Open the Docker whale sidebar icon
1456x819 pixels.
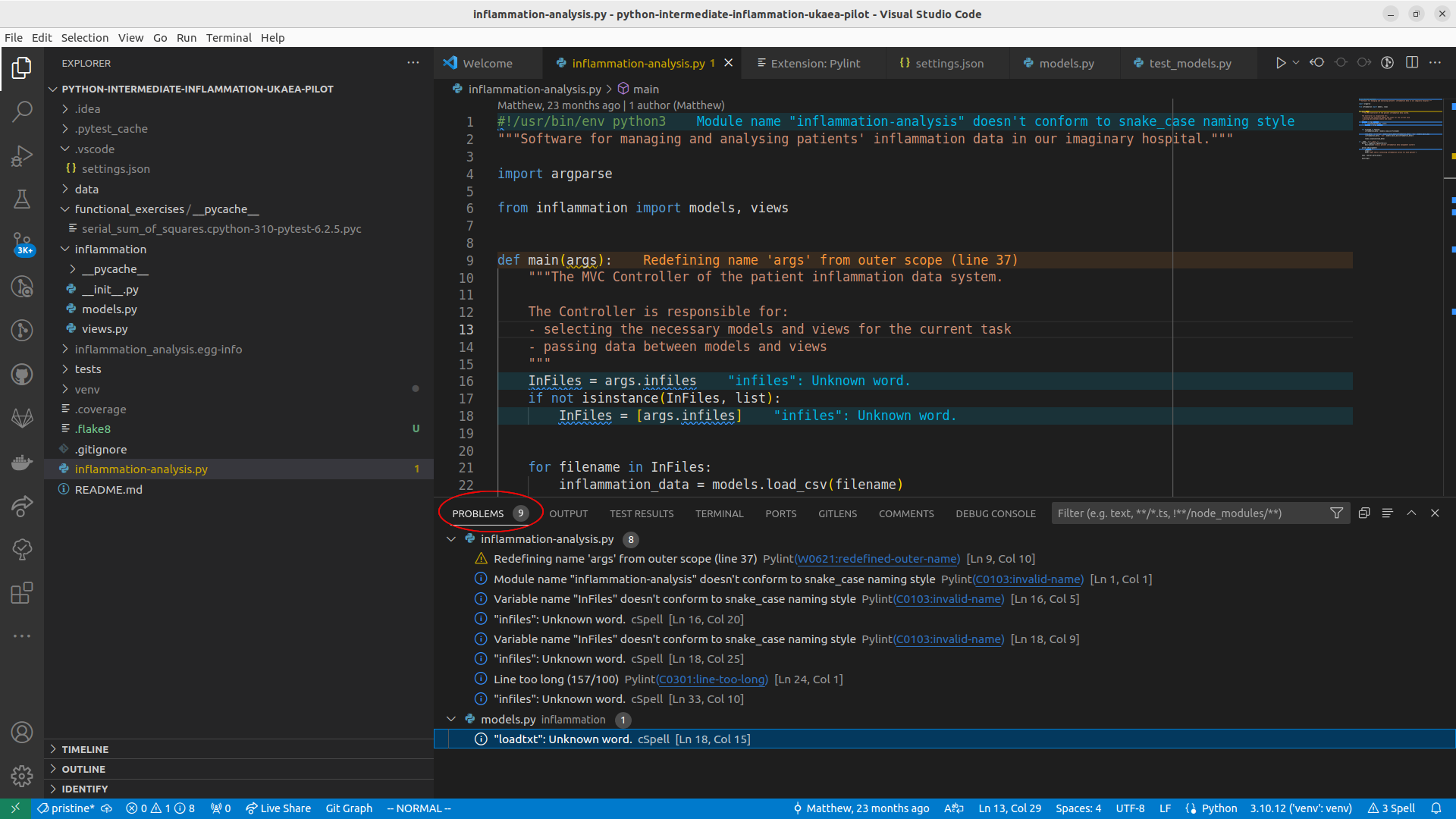point(23,462)
